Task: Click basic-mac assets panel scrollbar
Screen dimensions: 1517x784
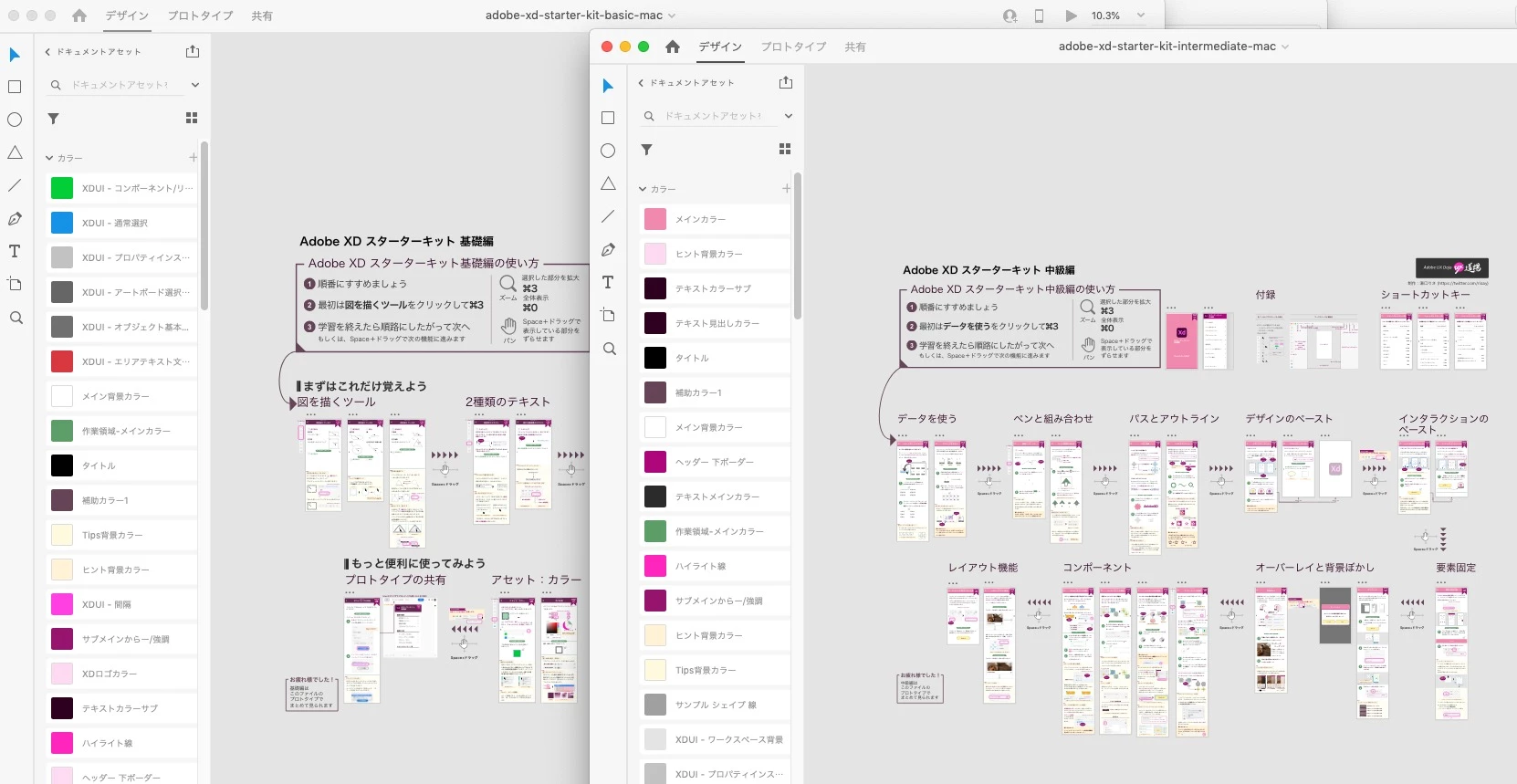Action: [204, 225]
